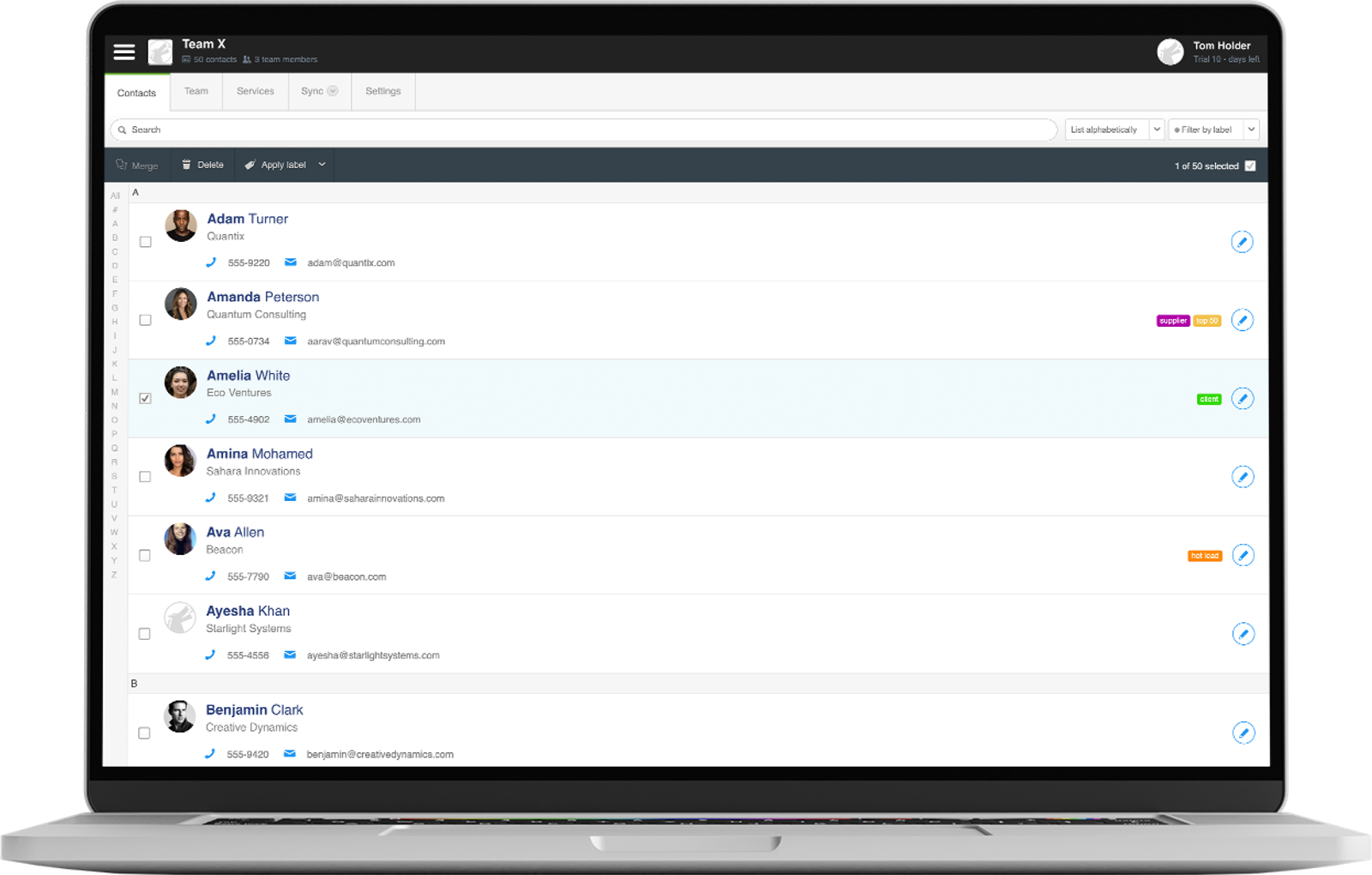1372x875 pixels.
Task: Open Tom Holder's profile avatar
Action: point(1170,52)
